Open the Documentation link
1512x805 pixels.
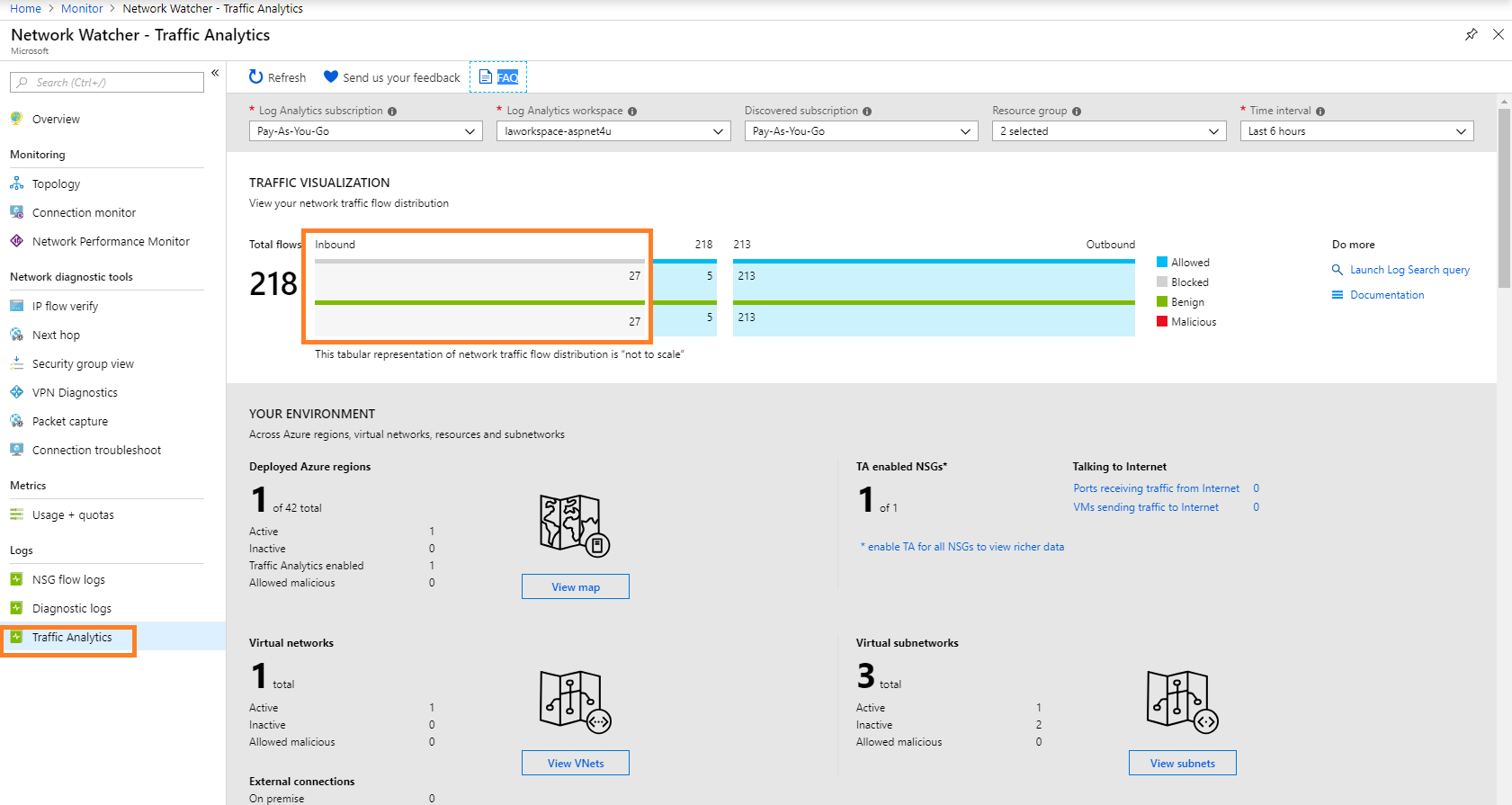[1387, 295]
